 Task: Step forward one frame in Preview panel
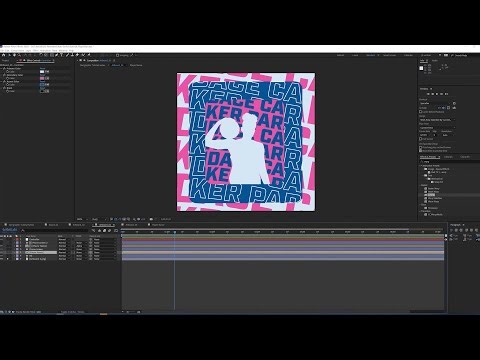click(441, 94)
